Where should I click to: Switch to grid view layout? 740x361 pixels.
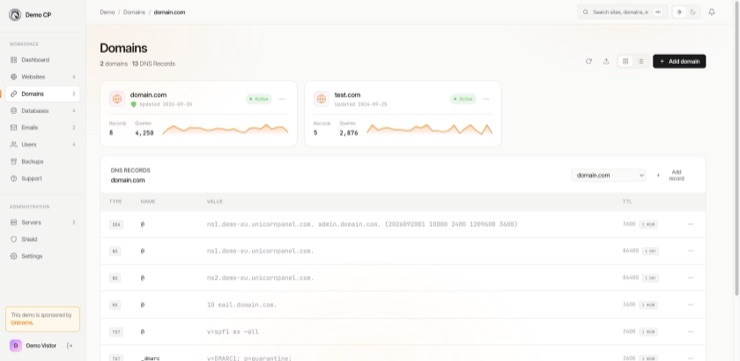[626, 61]
